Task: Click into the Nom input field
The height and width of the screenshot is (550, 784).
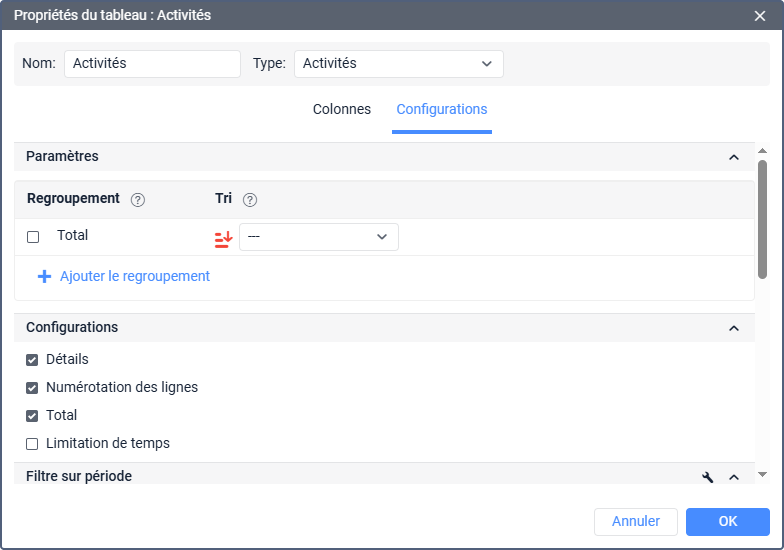Action: point(152,64)
